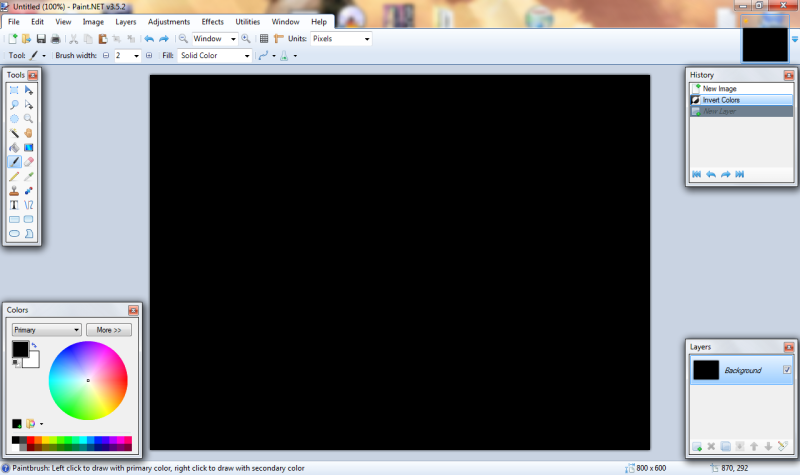The image size is (800, 475).
Task: Open the Edit menu
Action: click(37, 22)
